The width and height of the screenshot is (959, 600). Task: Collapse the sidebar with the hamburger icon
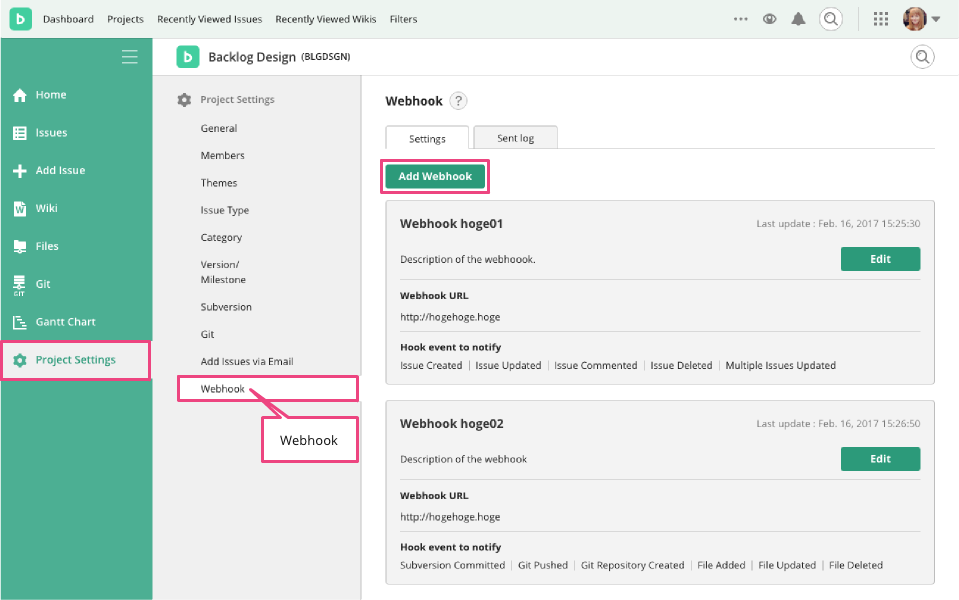point(129,57)
